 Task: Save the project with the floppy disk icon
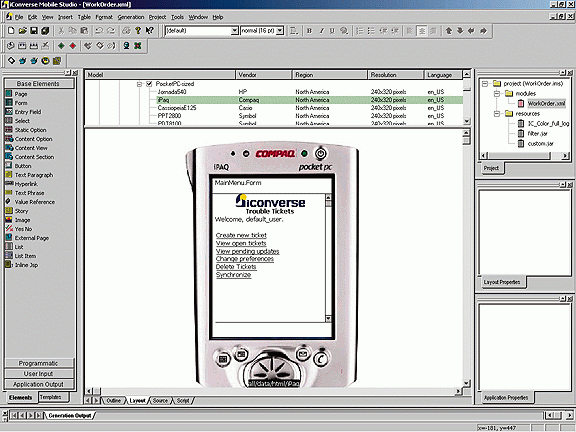tap(34, 30)
